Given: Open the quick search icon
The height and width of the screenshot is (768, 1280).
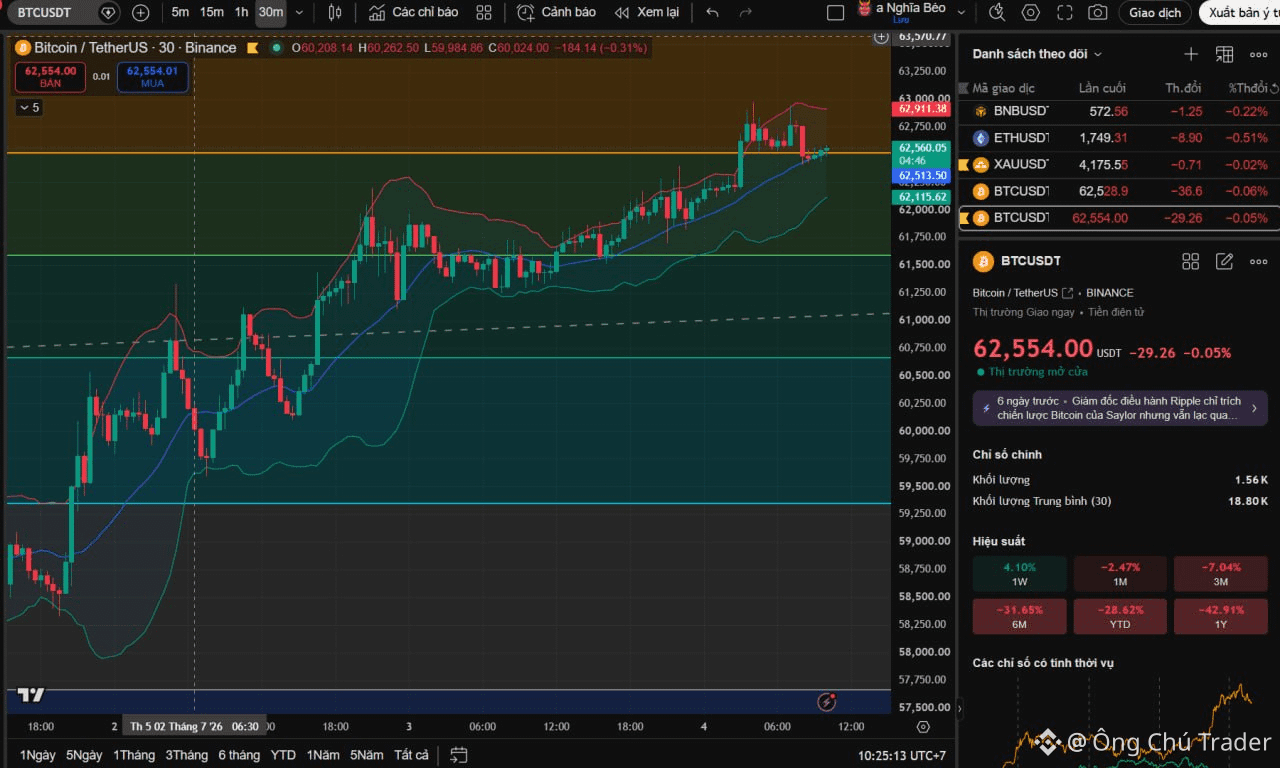Looking at the screenshot, I should [997, 12].
